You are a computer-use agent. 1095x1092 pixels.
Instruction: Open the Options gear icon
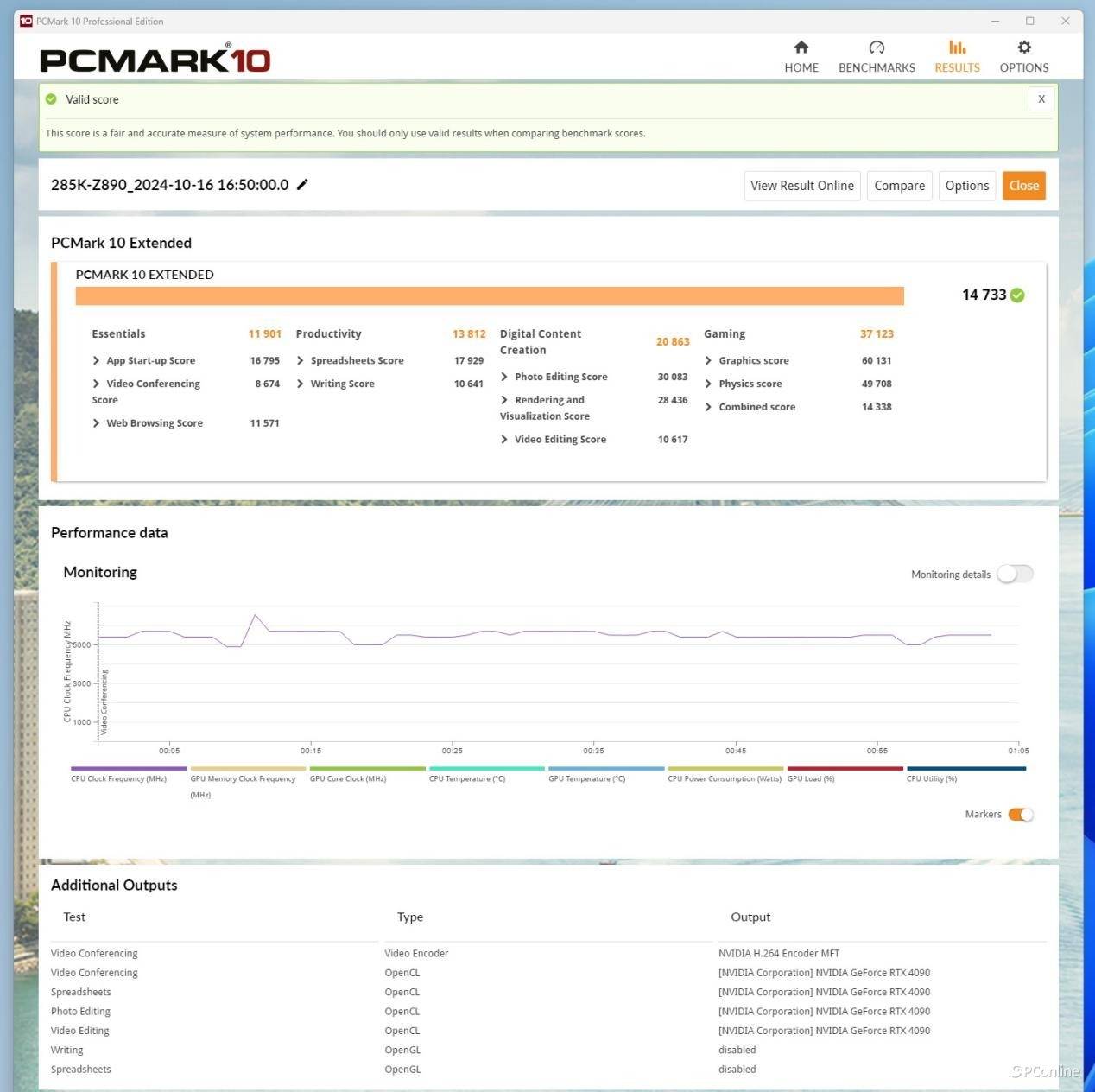tap(1023, 48)
